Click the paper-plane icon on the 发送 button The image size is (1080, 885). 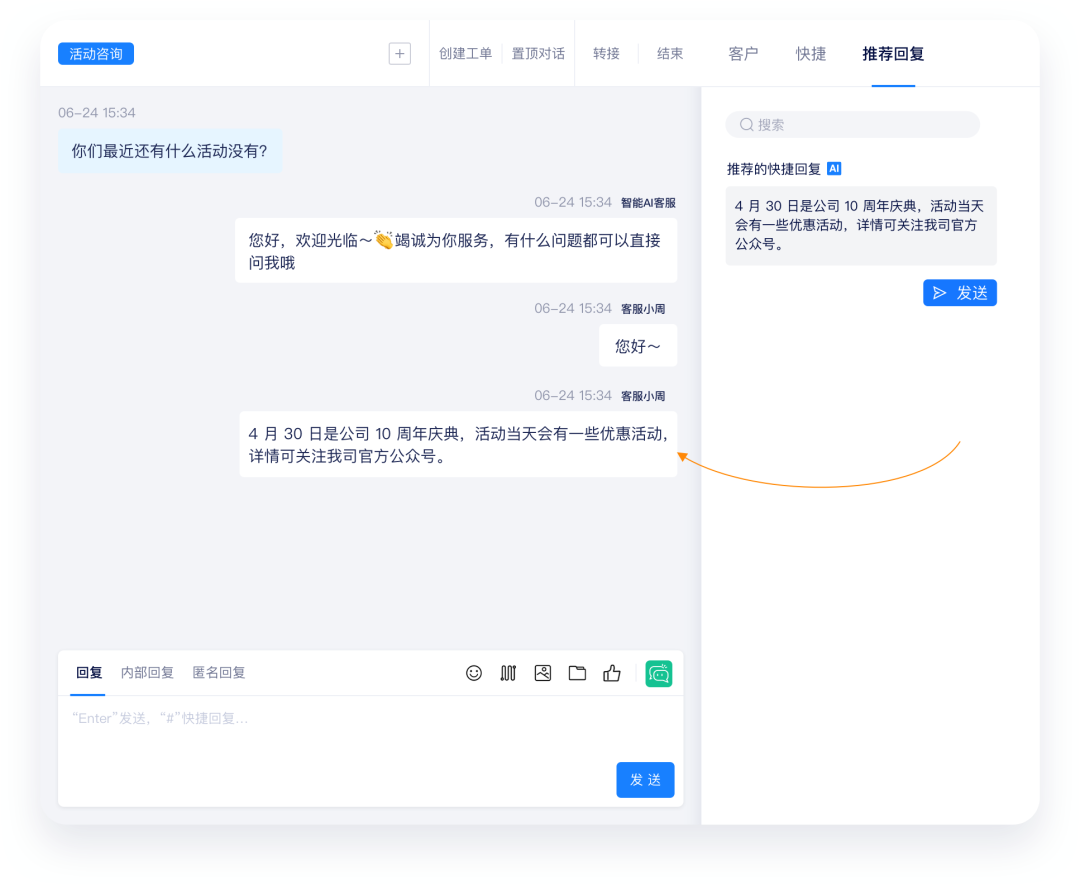938,293
